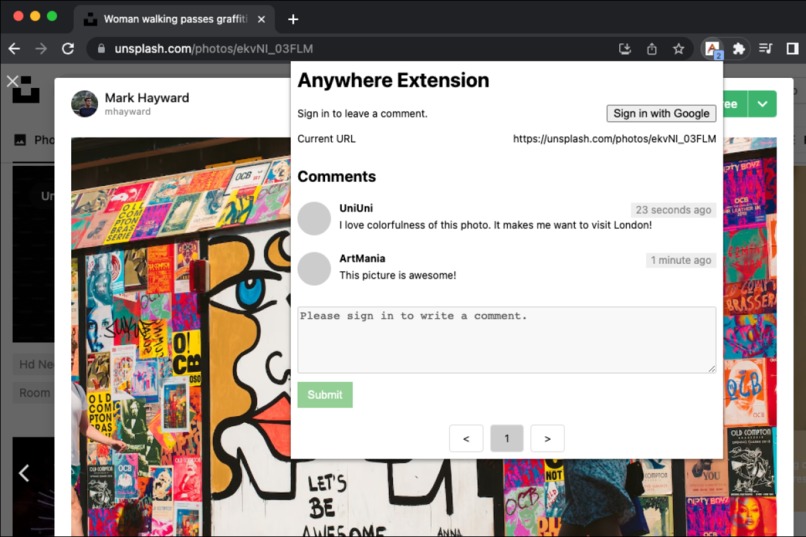This screenshot has width=806, height=537.
Task: Go to previous photo with left chevron
Action: pos(24,473)
